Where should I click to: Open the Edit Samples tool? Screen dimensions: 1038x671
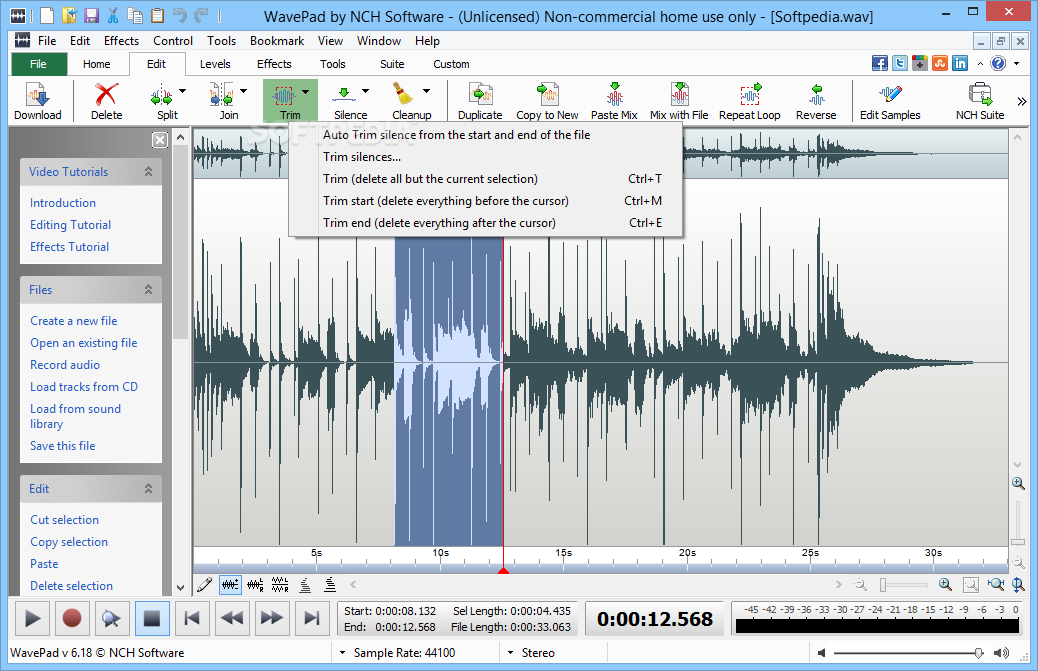coord(890,95)
